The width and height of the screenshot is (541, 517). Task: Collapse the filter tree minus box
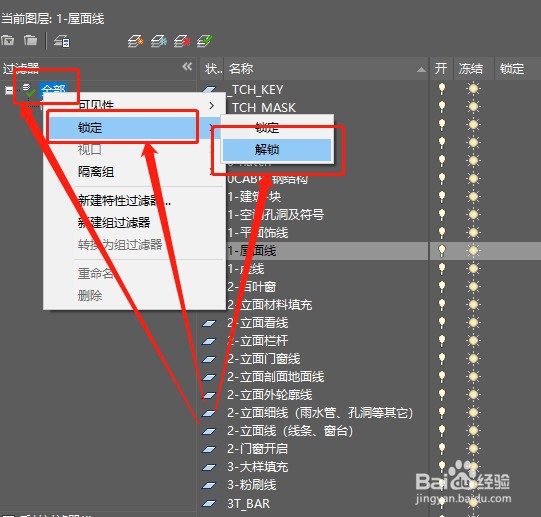(x=9, y=90)
